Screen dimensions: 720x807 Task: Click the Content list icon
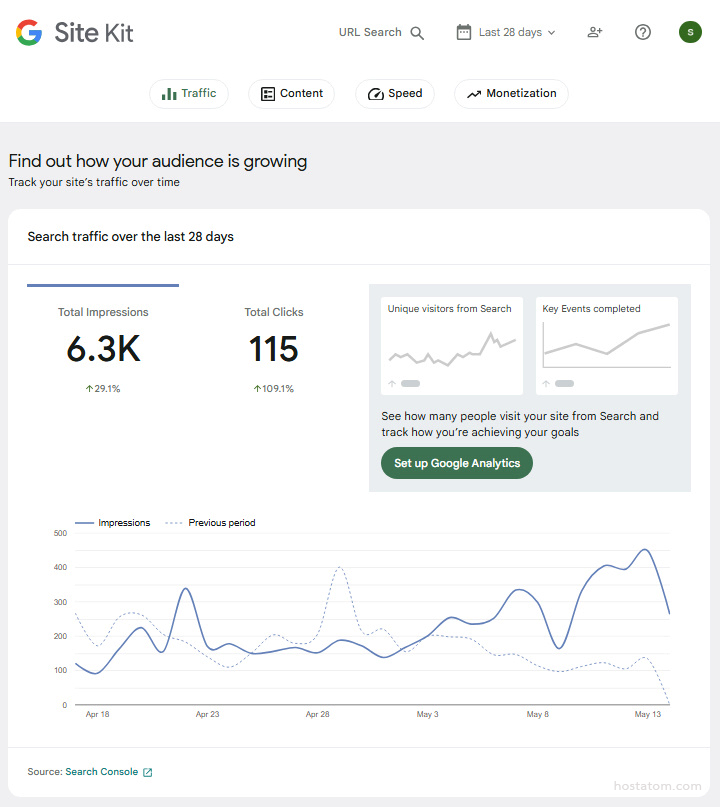[268, 94]
